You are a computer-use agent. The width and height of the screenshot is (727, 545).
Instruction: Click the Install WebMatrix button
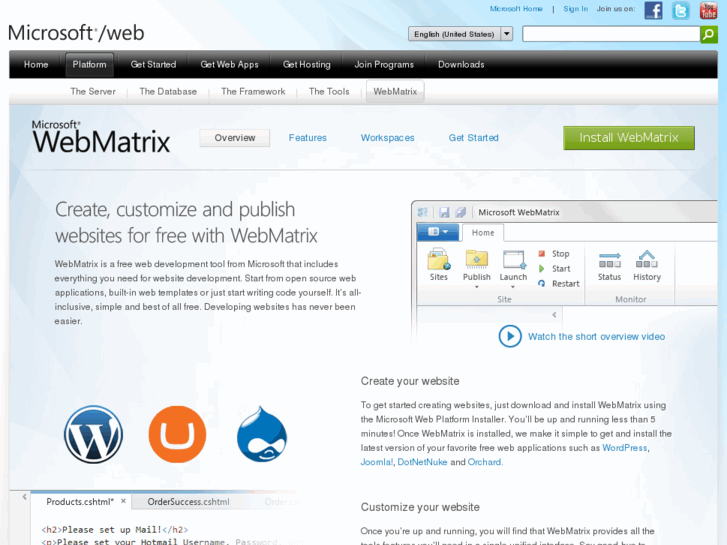point(629,138)
